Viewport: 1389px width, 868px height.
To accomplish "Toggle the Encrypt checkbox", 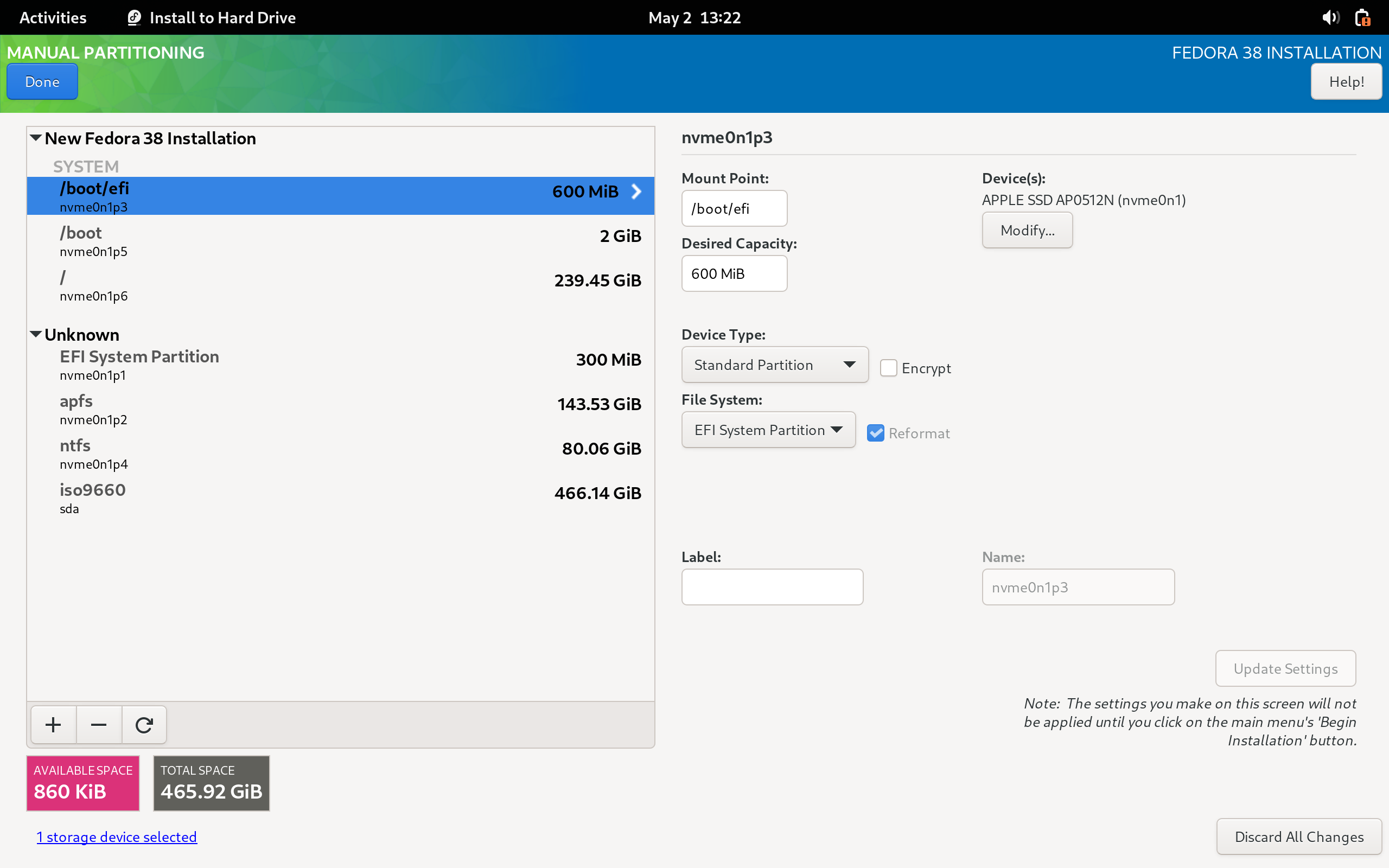I will pyautogui.click(x=888, y=367).
